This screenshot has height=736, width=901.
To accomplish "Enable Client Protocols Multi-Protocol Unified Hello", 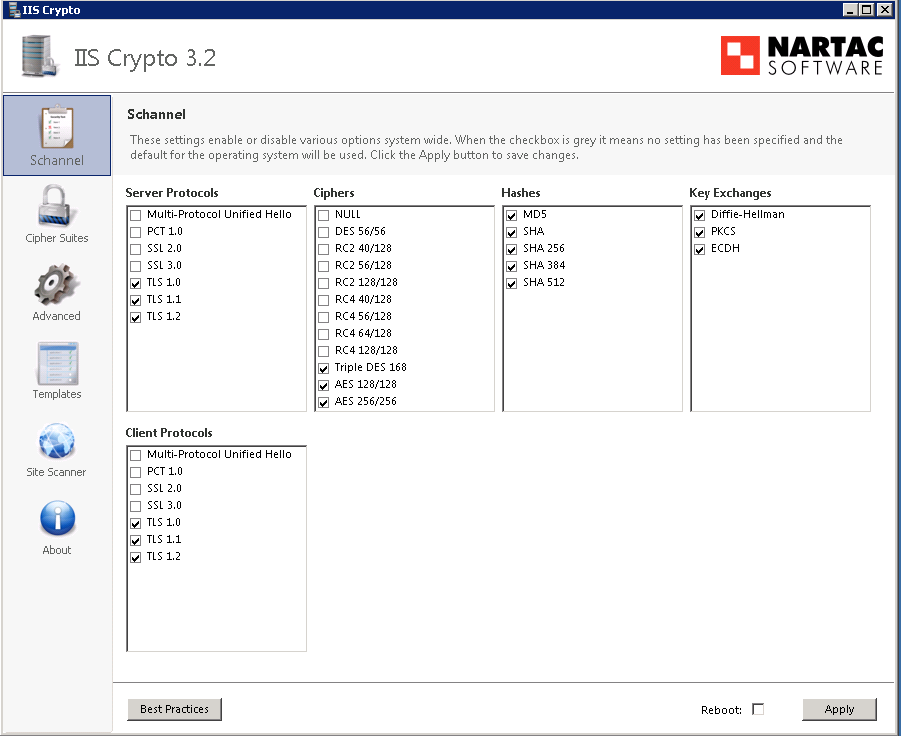I will [136, 455].
